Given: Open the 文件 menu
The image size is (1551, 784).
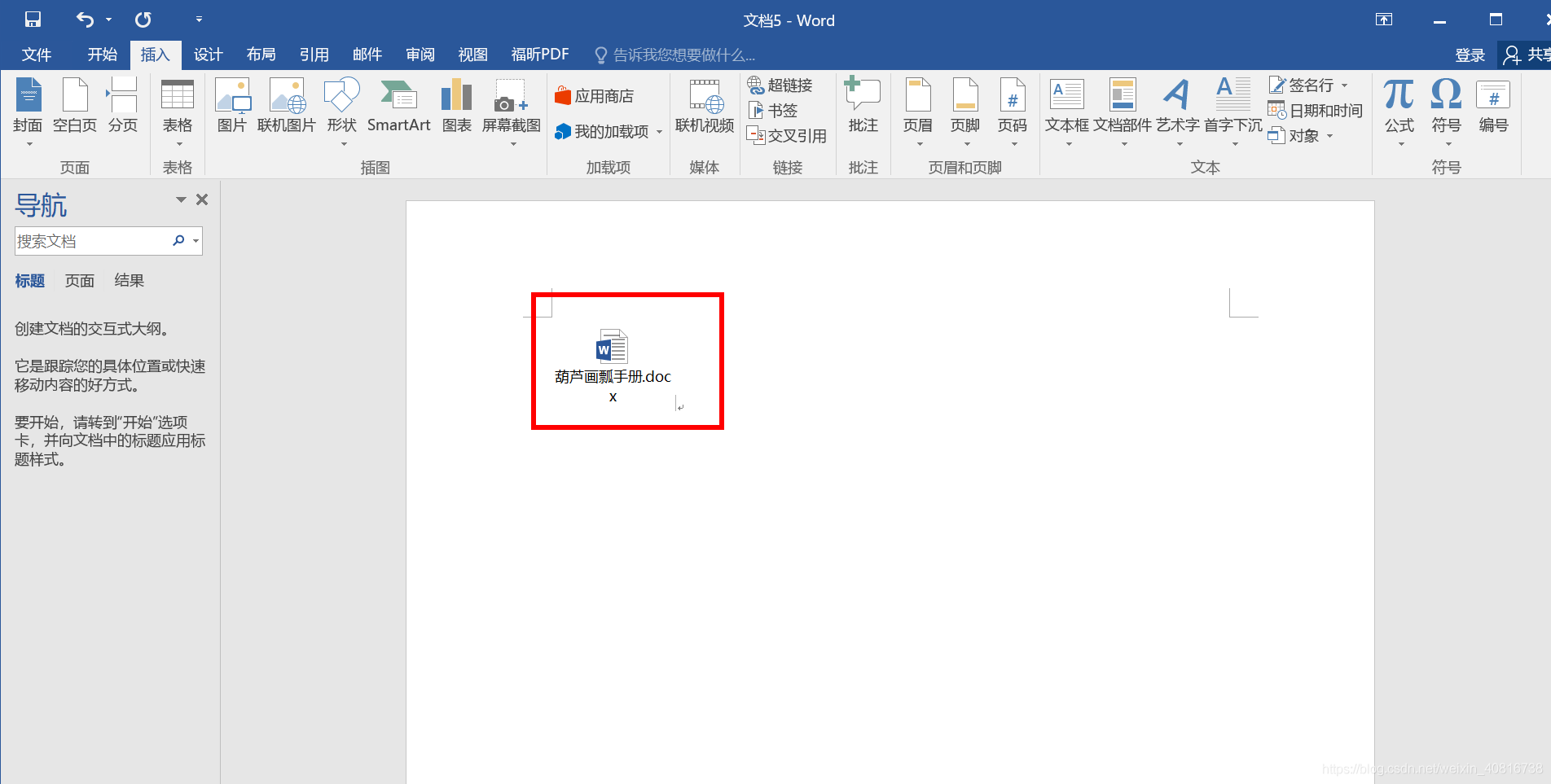Looking at the screenshot, I should point(37,55).
